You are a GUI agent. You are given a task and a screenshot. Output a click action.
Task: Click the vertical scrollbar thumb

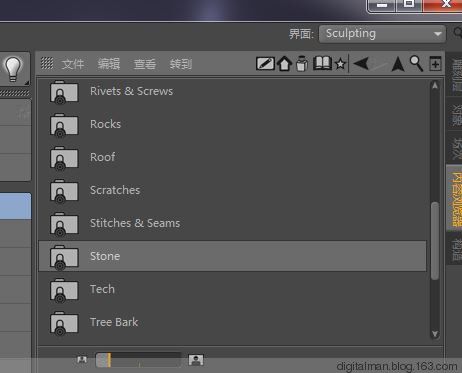pos(434,241)
